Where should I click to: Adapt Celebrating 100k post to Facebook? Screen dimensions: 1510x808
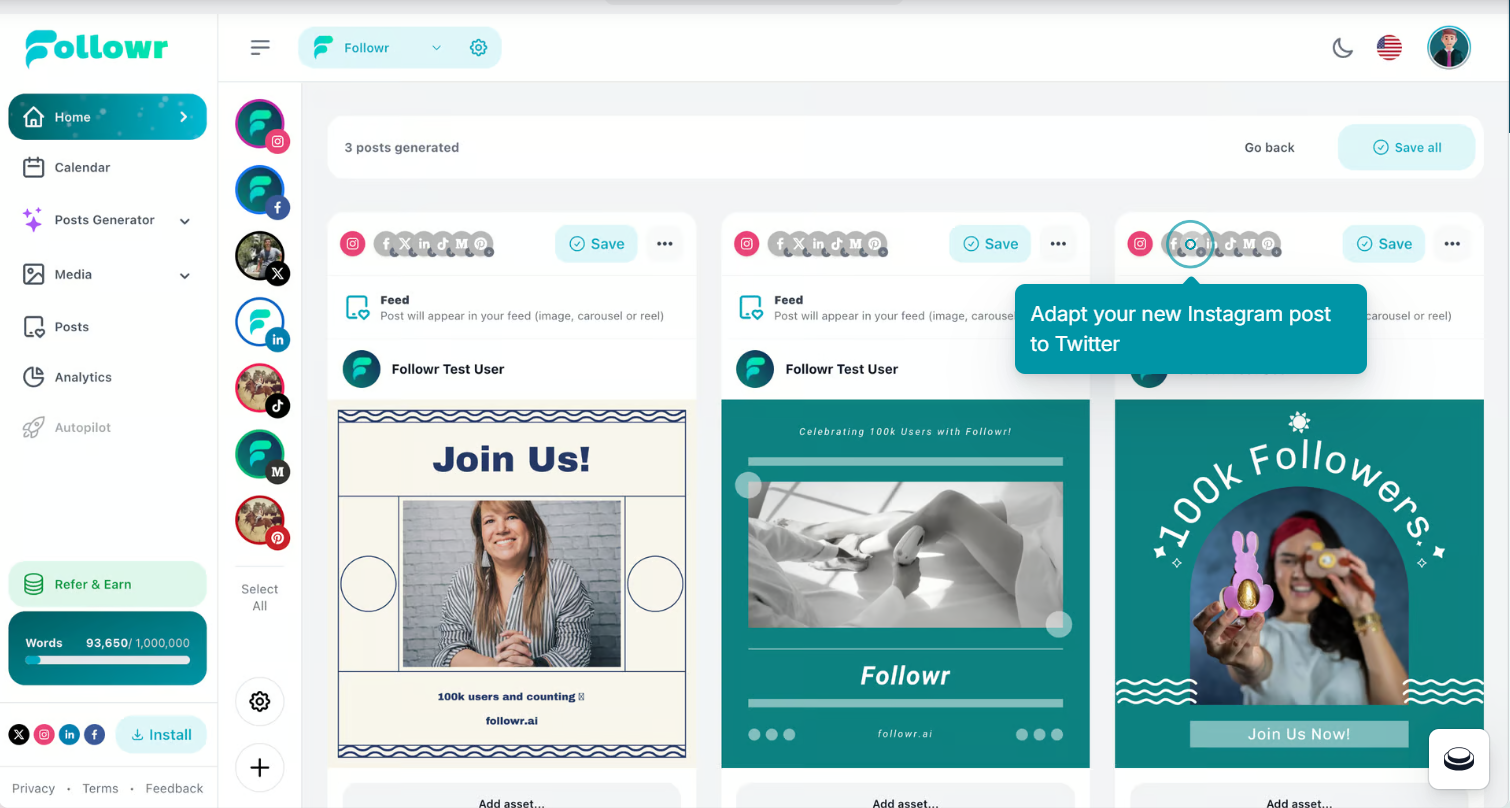tap(780, 243)
